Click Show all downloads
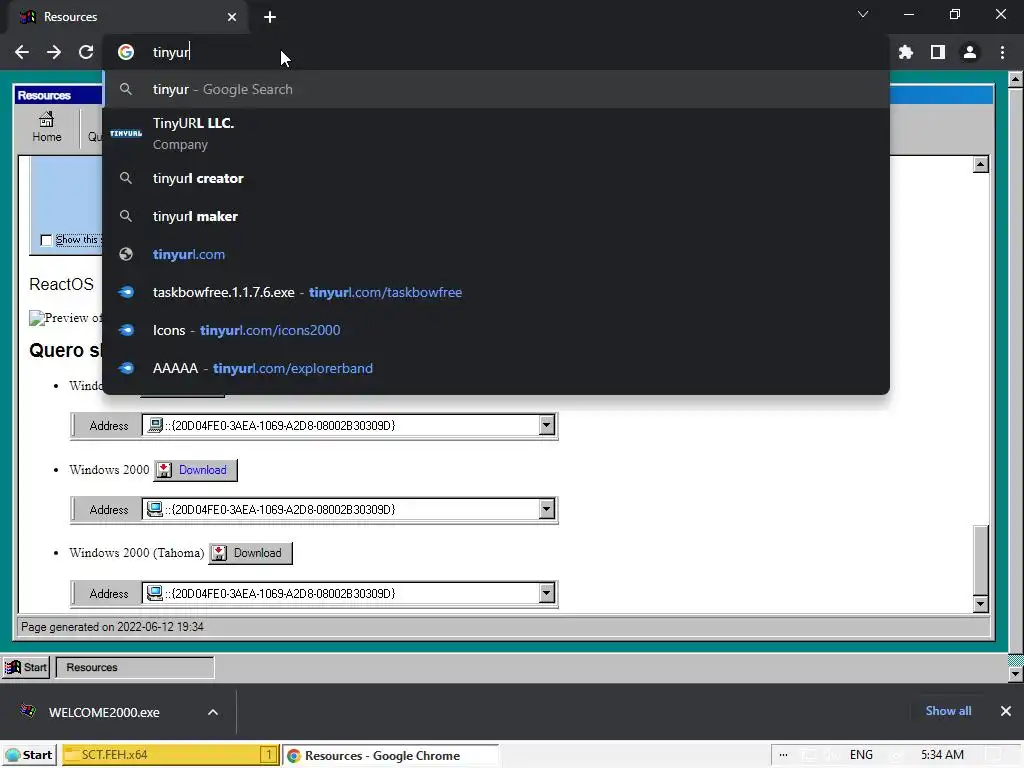1024x768 pixels. [x=948, y=711]
